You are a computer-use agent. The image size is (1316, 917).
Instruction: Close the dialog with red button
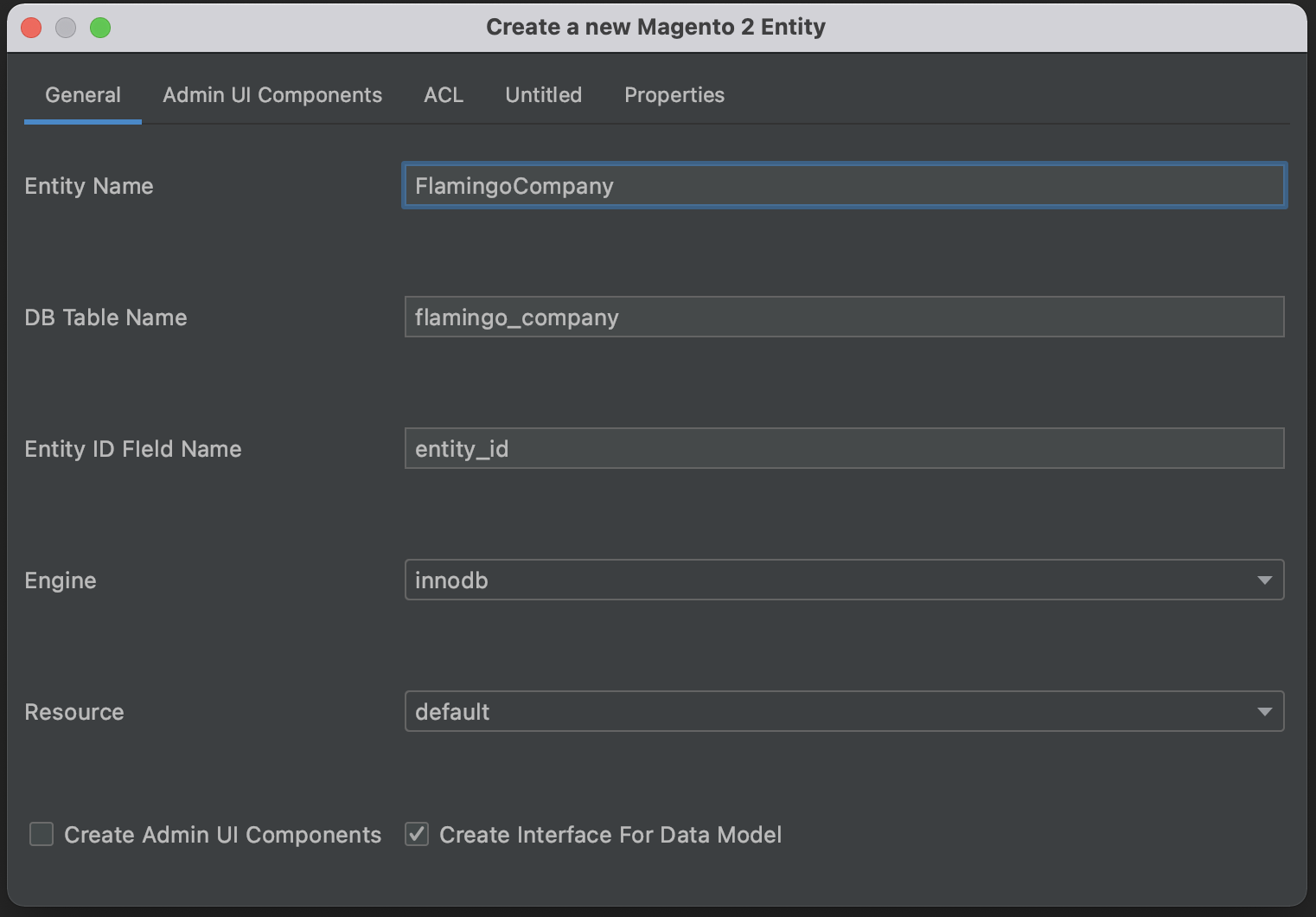pos(31,28)
